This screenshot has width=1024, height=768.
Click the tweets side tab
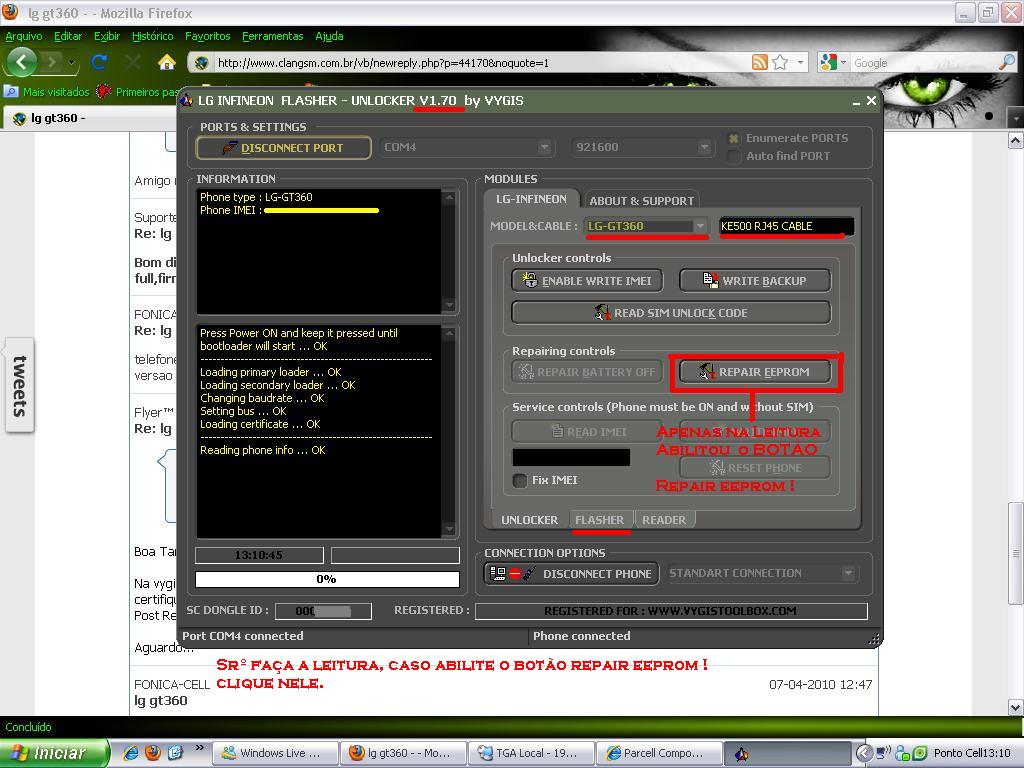pyautogui.click(x=20, y=385)
